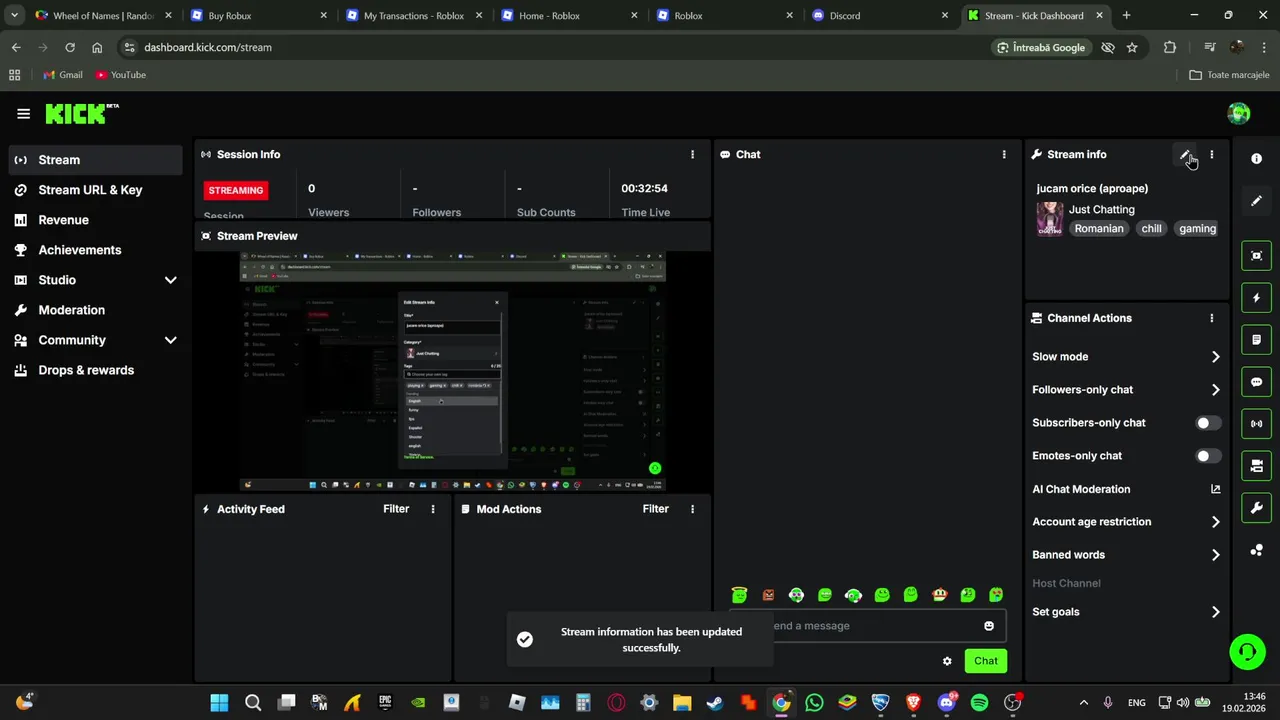This screenshot has height=720, width=1280.
Task: Open the emoji picker in message box
Action: point(989,626)
